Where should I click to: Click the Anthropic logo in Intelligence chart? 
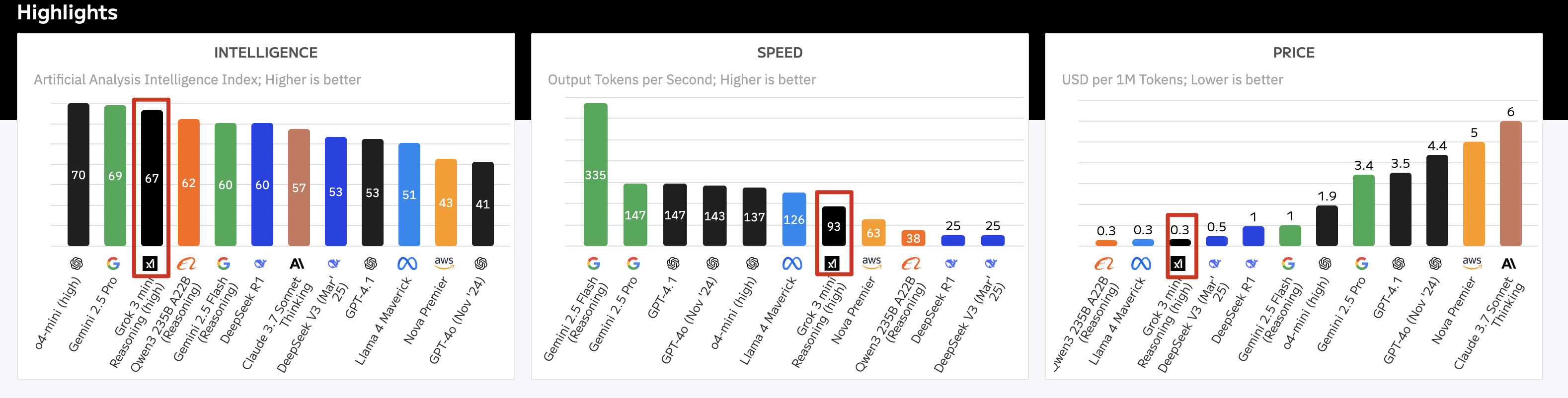297,263
